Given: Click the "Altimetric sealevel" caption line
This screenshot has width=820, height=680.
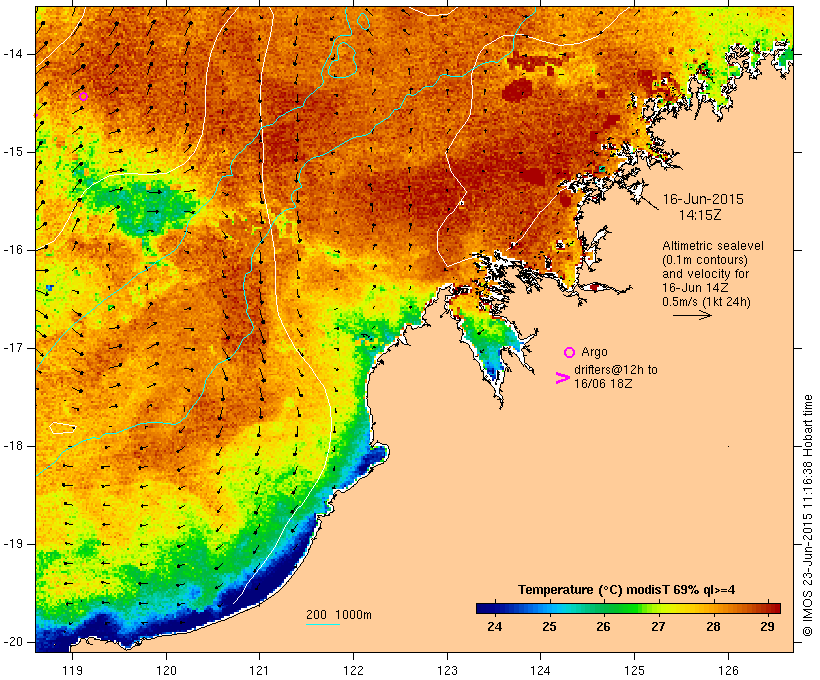Looking at the screenshot, I should 713,246.
